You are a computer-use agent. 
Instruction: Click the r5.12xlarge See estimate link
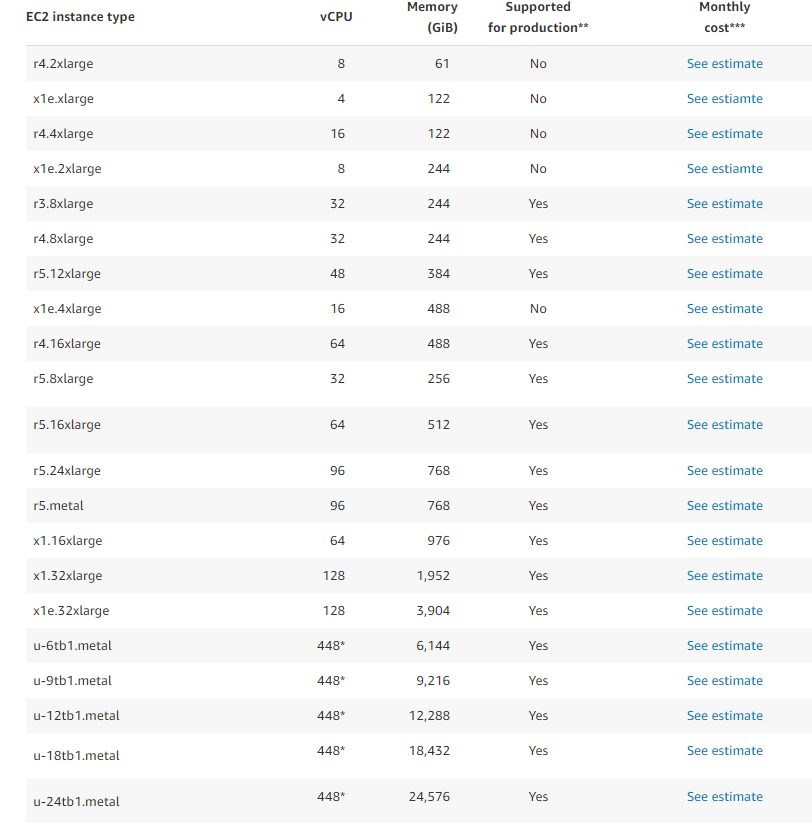pos(724,274)
